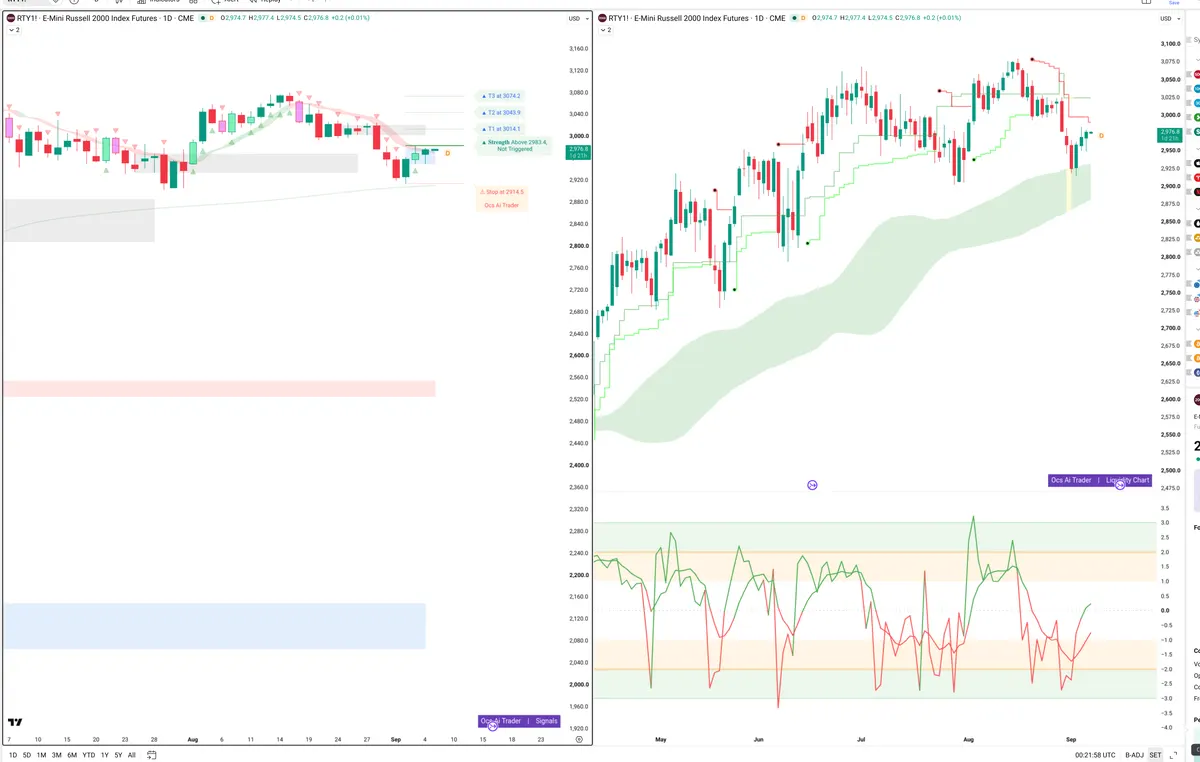Click 3,000.0 price level on left axis

point(577,136)
